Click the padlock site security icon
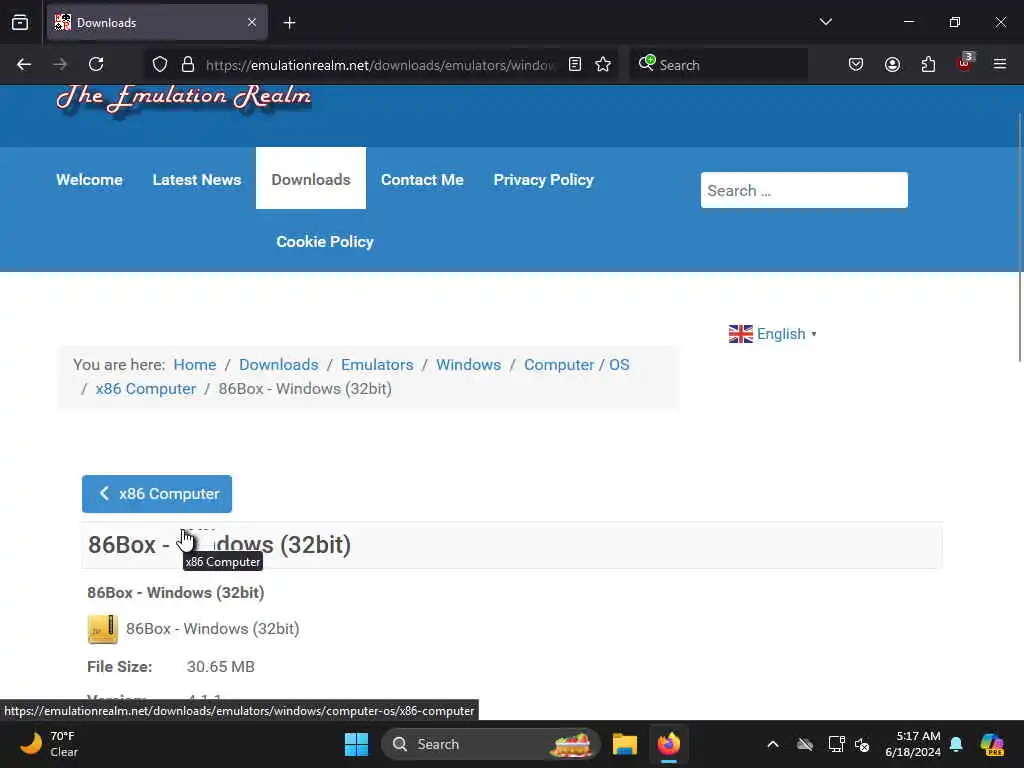Image resolution: width=1024 pixels, height=768 pixels. coord(188,65)
